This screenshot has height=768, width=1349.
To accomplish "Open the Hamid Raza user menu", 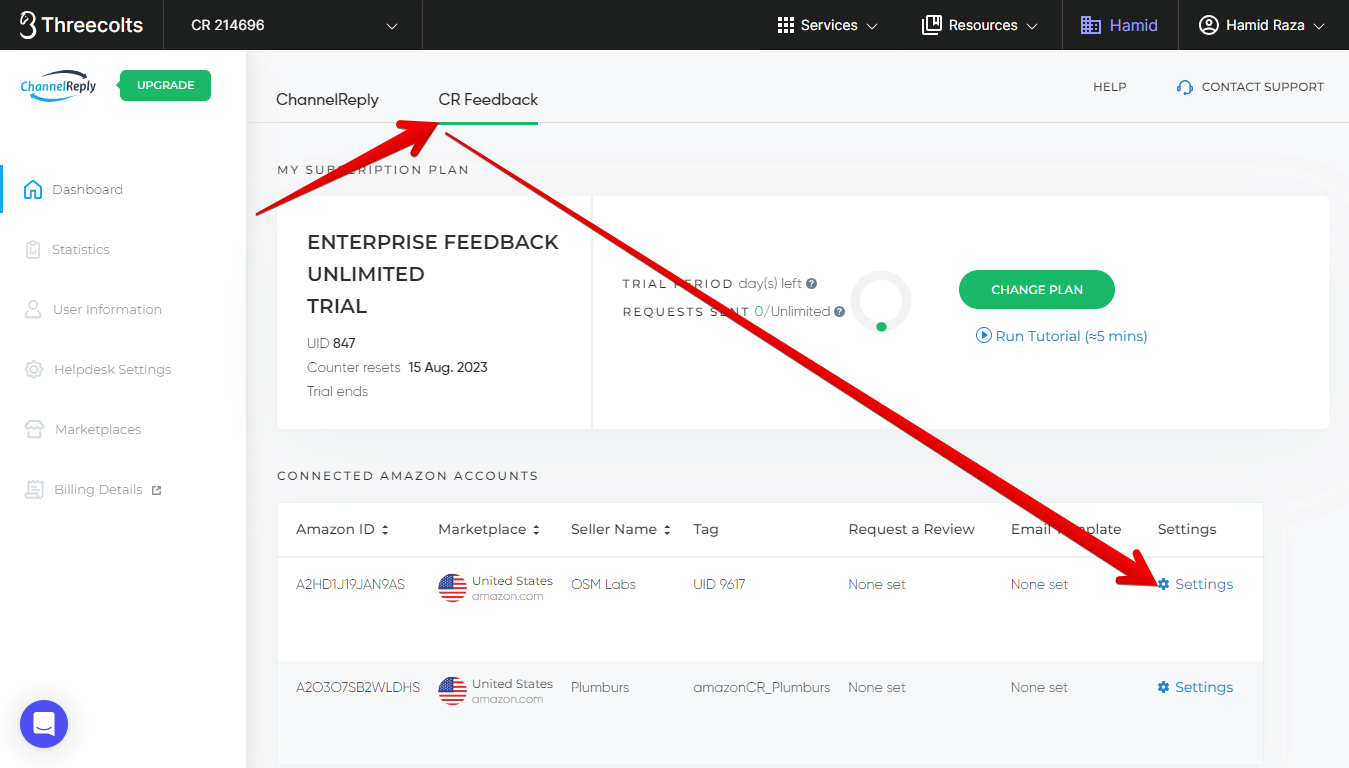I will (1263, 25).
